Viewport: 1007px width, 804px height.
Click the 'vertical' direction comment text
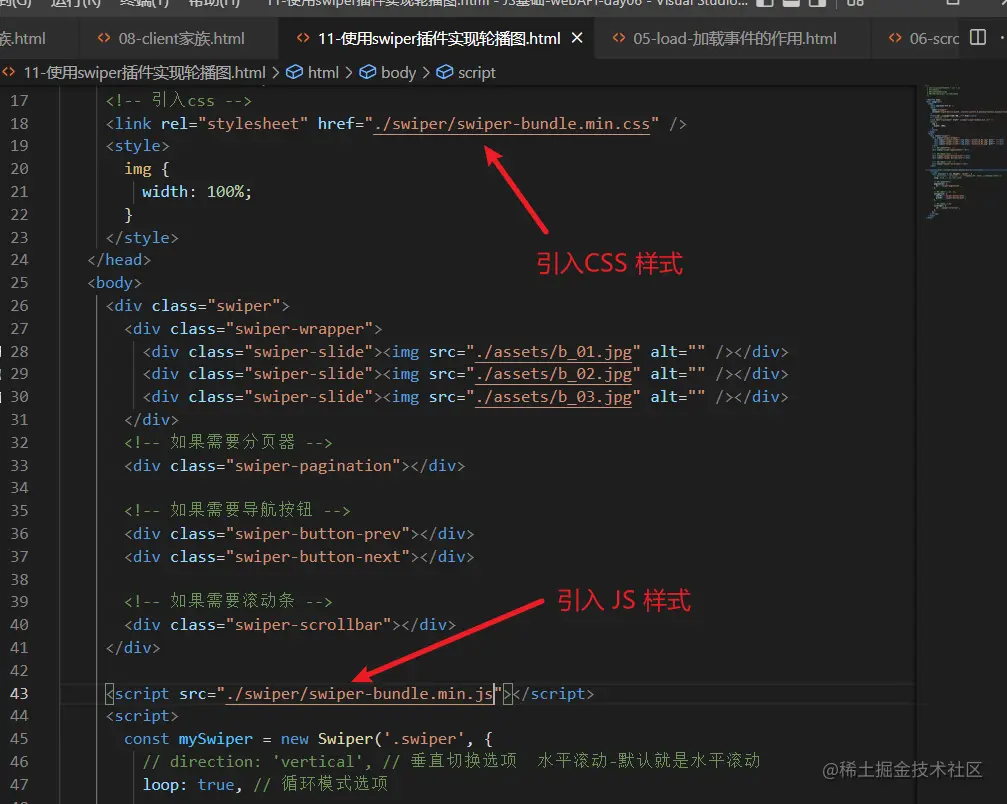[x=317, y=762]
